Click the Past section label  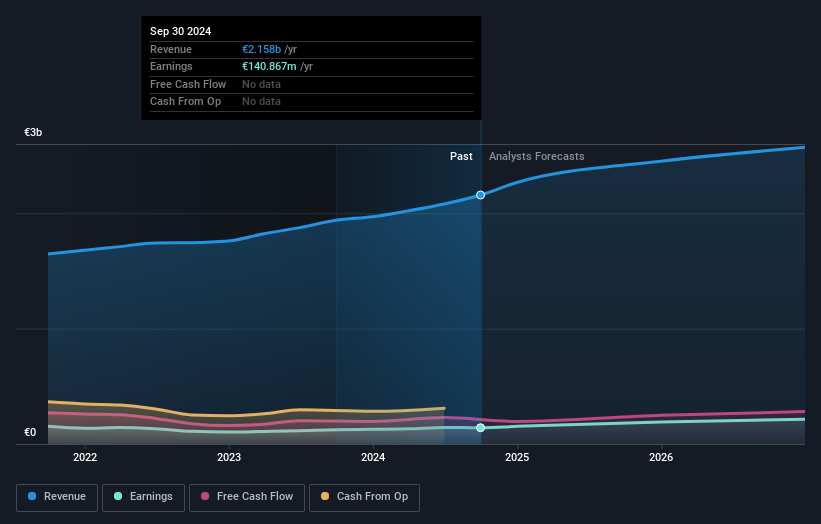(x=461, y=156)
